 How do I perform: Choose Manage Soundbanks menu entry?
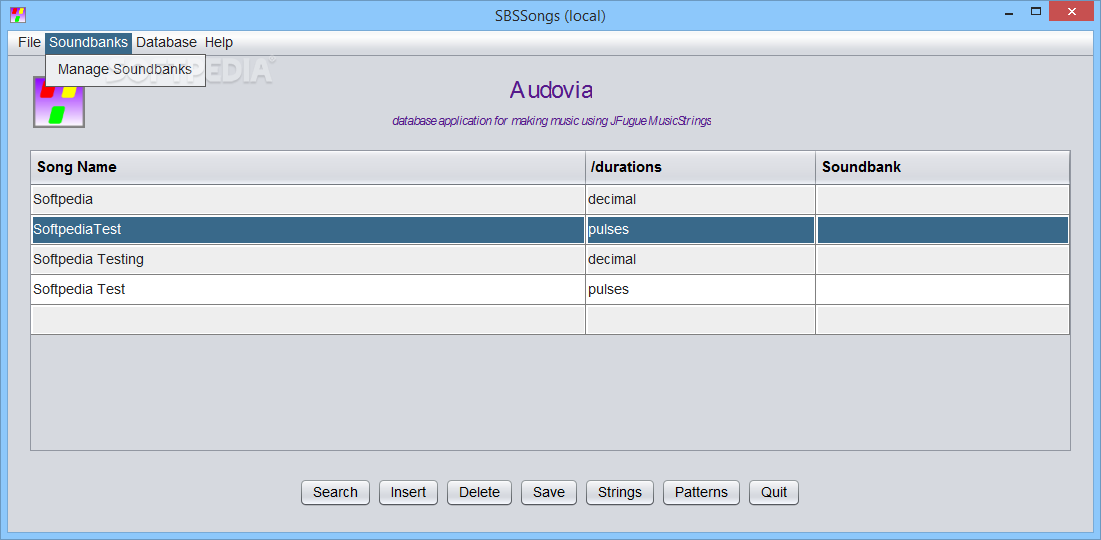pyautogui.click(x=125, y=70)
